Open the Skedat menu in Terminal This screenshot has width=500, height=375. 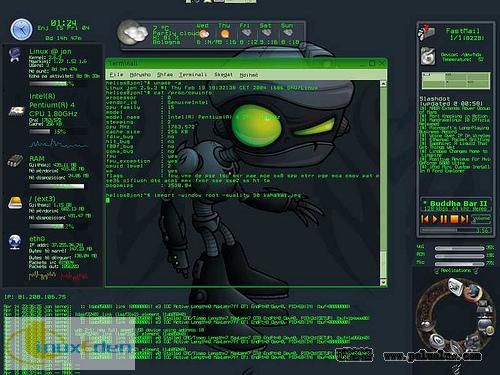tap(223, 75)
